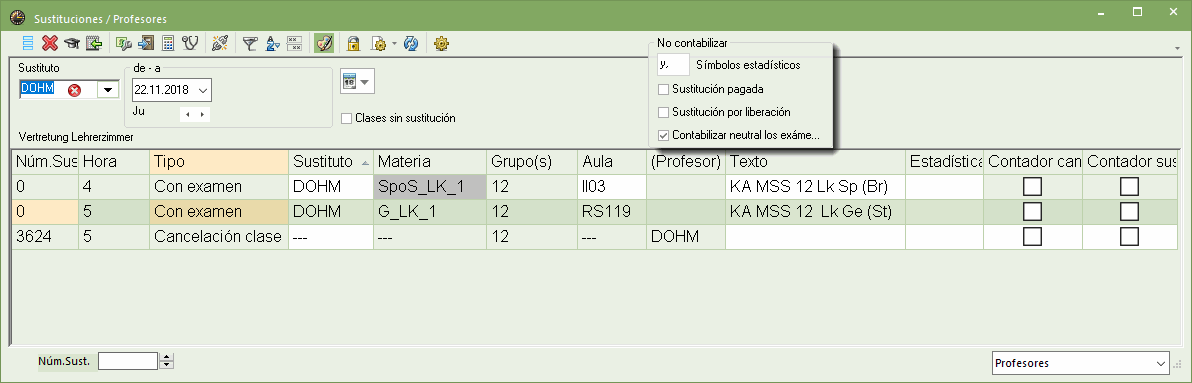Screen dimensions: 1192x383
Task: Click the stethoscope diagnosis toolbar icon
Action: [189, 43]
